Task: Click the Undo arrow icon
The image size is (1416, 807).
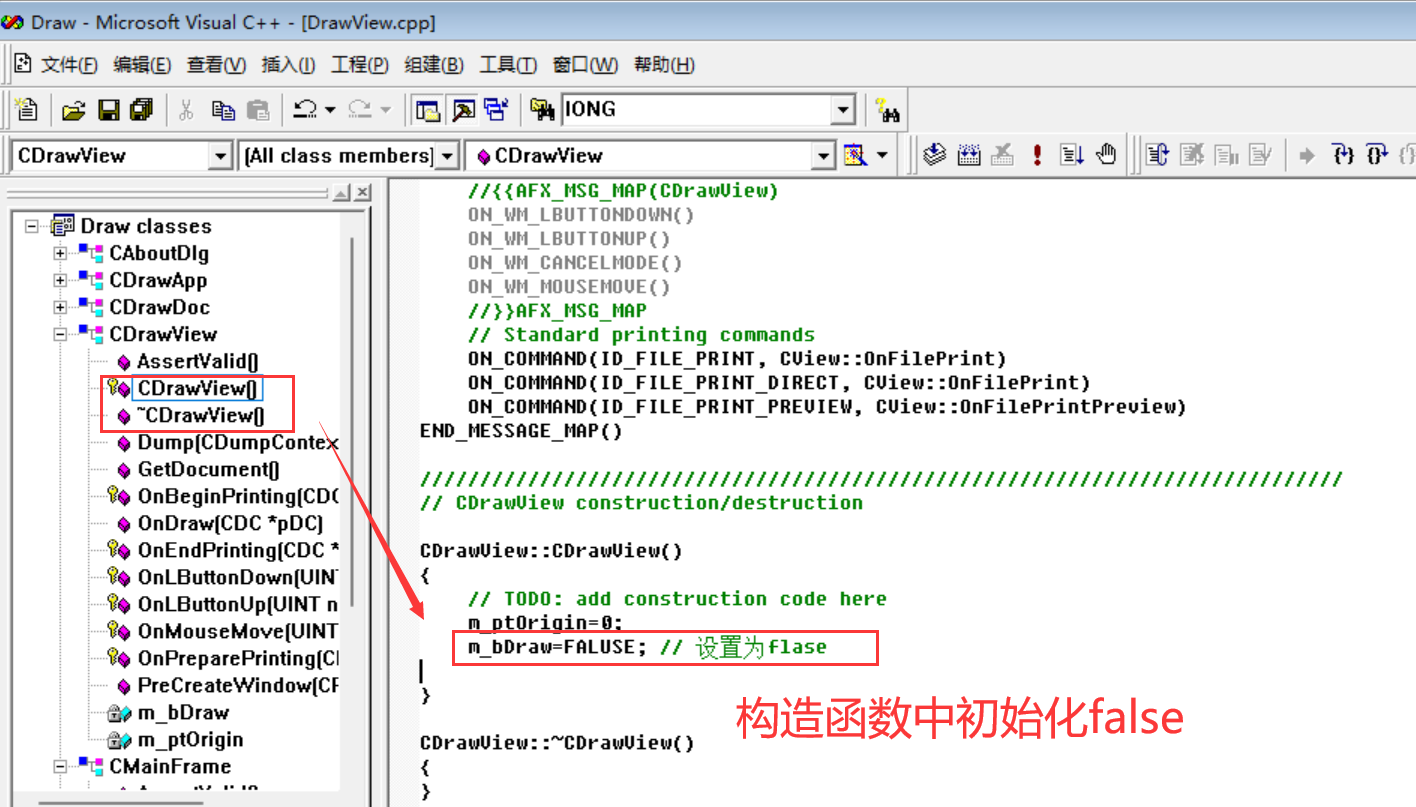Action: pyautogui.click(x=305, y=110)
